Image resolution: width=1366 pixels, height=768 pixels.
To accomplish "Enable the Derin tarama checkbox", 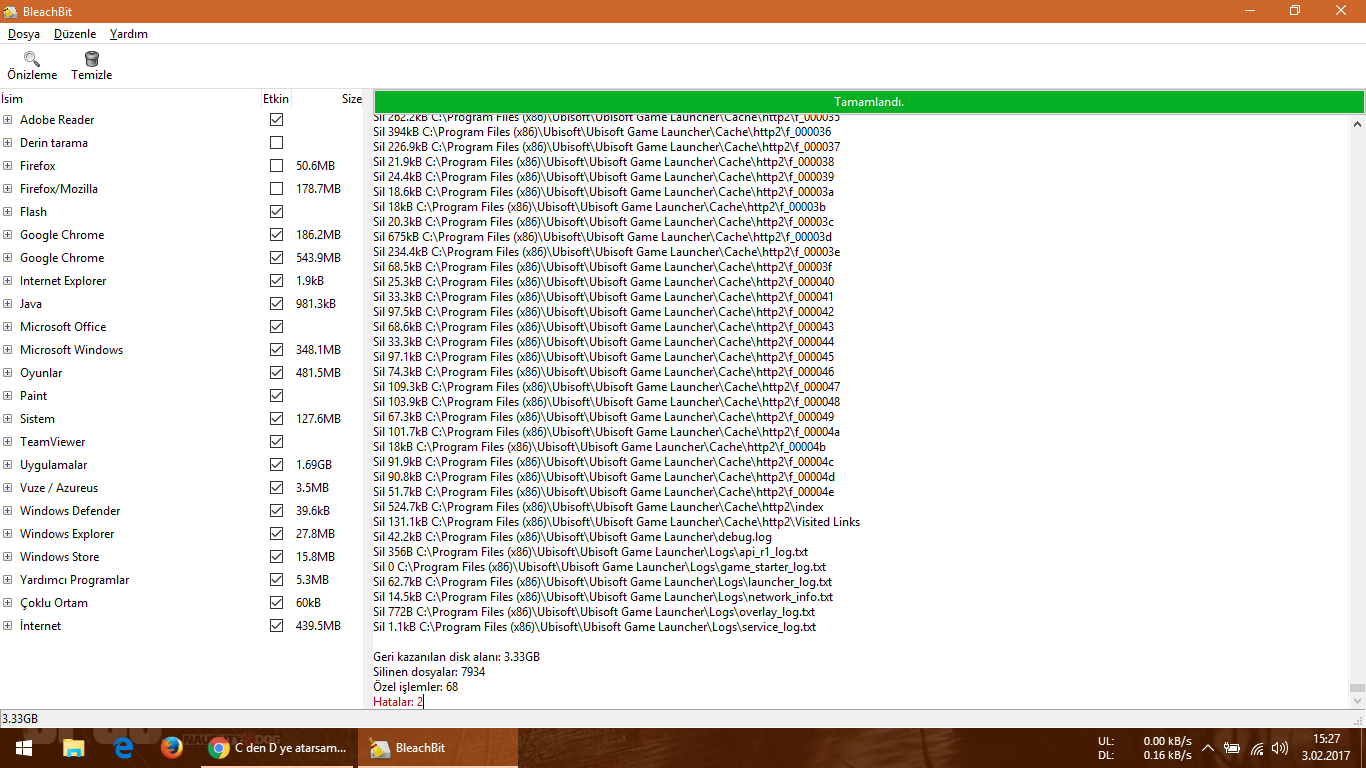I will (276, 143).
